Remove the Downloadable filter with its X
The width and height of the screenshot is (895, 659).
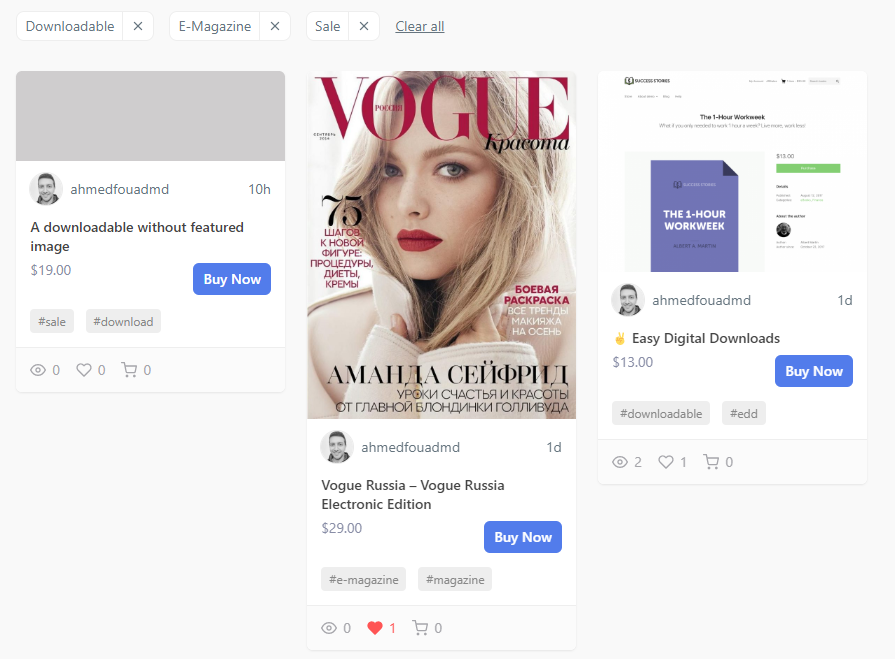(138, 26)
